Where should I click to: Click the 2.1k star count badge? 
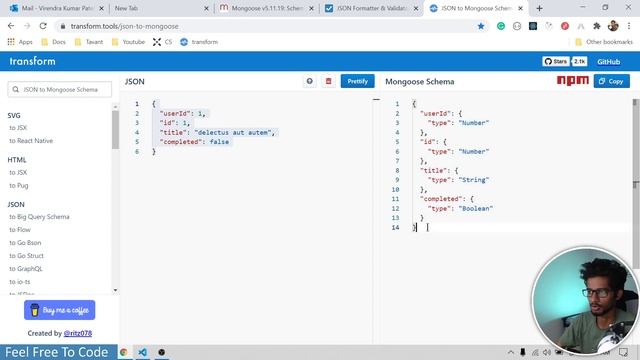tap(579, 62)
